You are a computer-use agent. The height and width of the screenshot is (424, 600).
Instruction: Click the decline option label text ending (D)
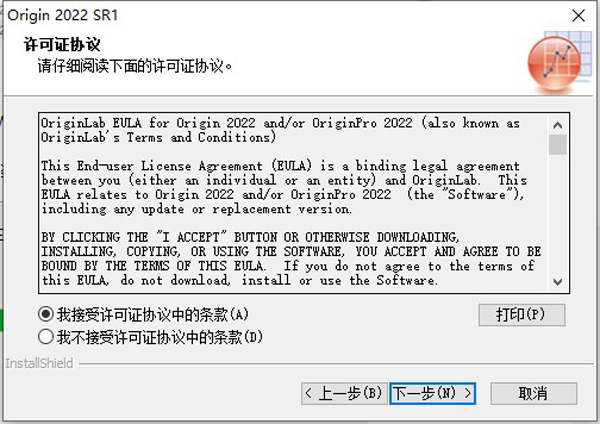click(x=160, y=337)
